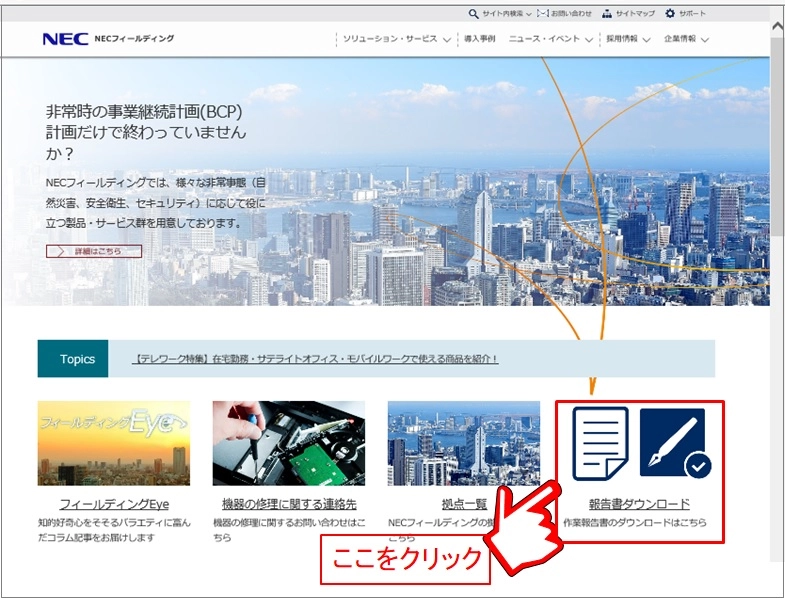Open the テレワーク特集 topics link

pos(315,359)
